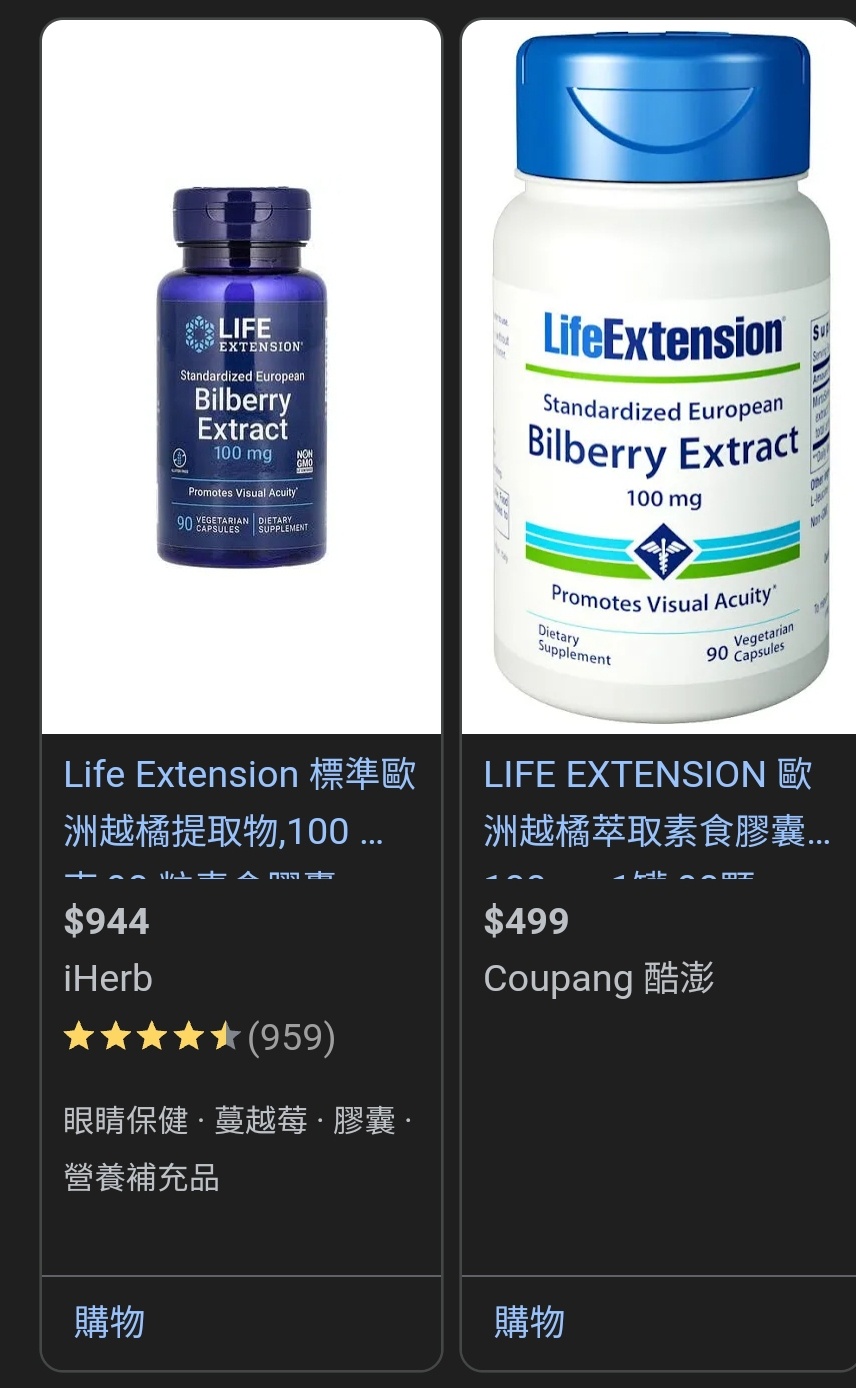The image size is (856, 1388).
Task: Select the 眼睛保健 category tag
Action: [126, 1120]
